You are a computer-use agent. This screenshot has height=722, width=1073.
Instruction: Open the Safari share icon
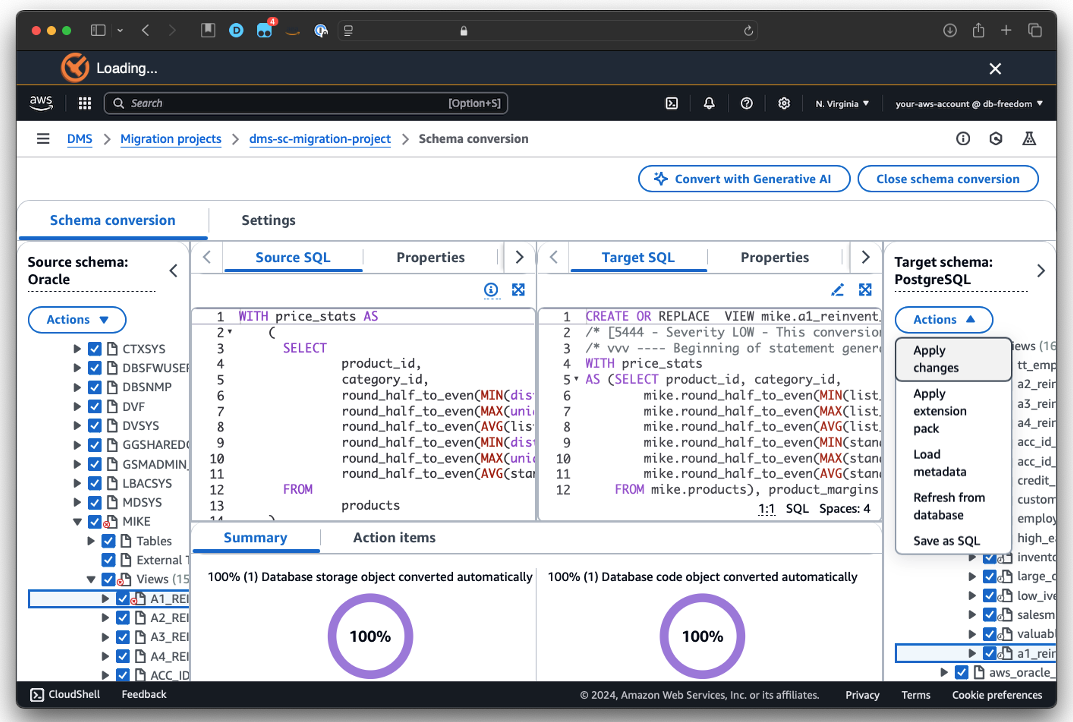click(979, 30)
